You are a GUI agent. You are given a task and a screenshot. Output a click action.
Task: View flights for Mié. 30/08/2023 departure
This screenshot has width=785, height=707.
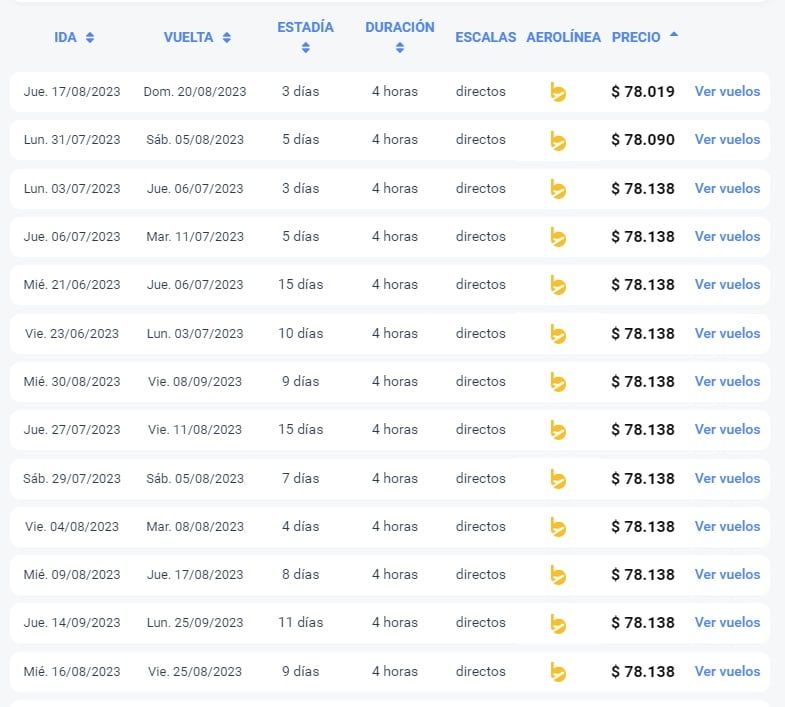(727, 381)
